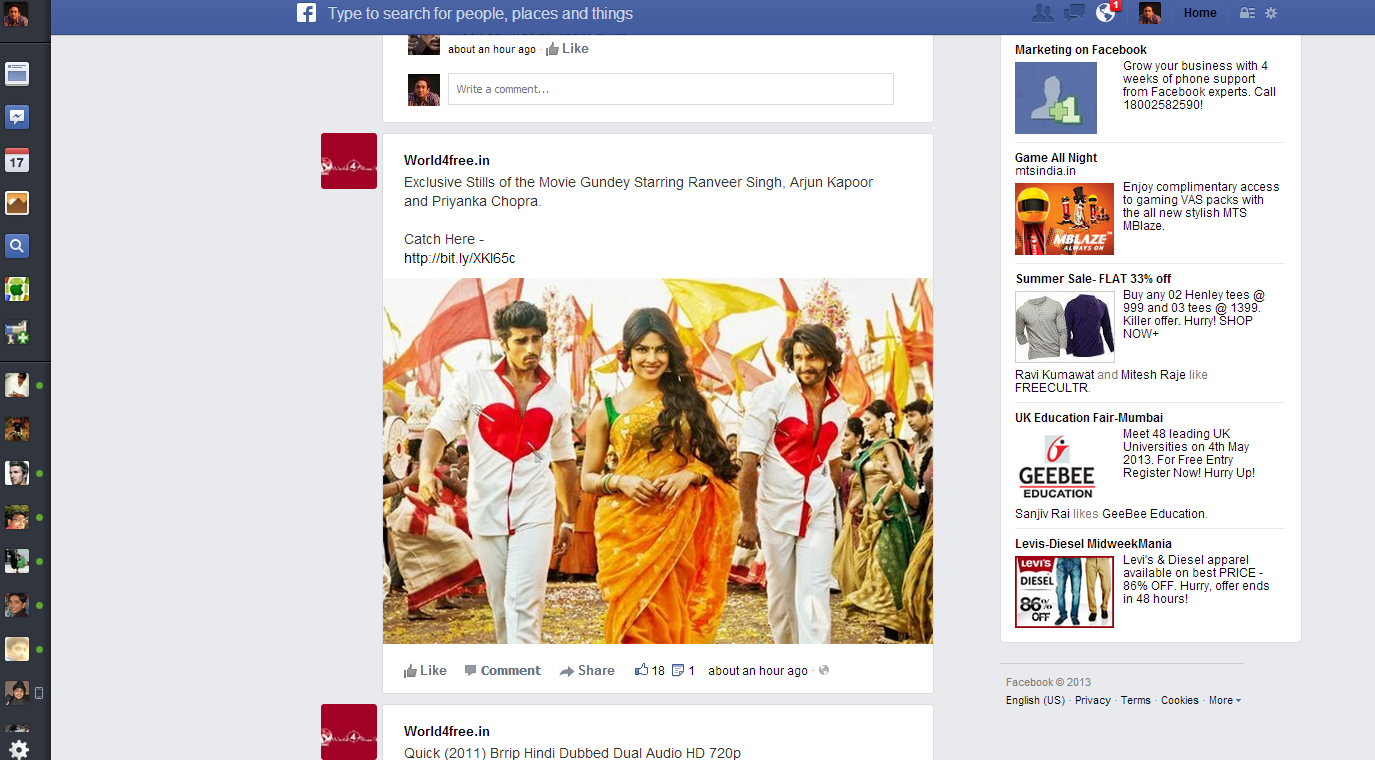
Task: Expand the More footer dropdown
Action: [1225, 700]
